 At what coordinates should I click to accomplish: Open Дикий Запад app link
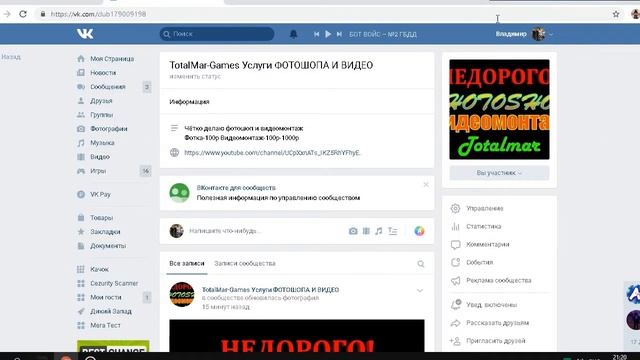tap(111, 311)
